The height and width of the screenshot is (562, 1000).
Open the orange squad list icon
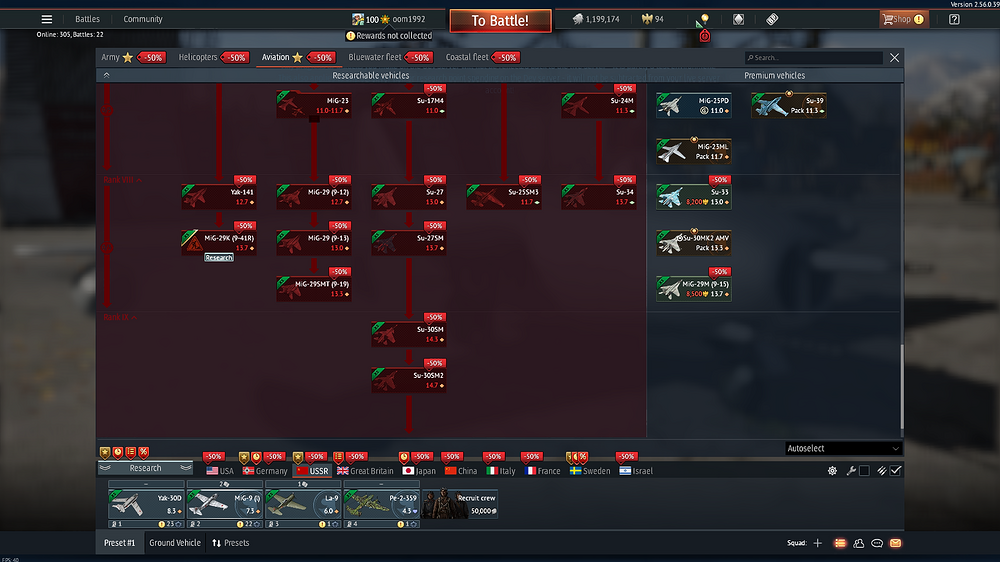click(x=840, y=543)
